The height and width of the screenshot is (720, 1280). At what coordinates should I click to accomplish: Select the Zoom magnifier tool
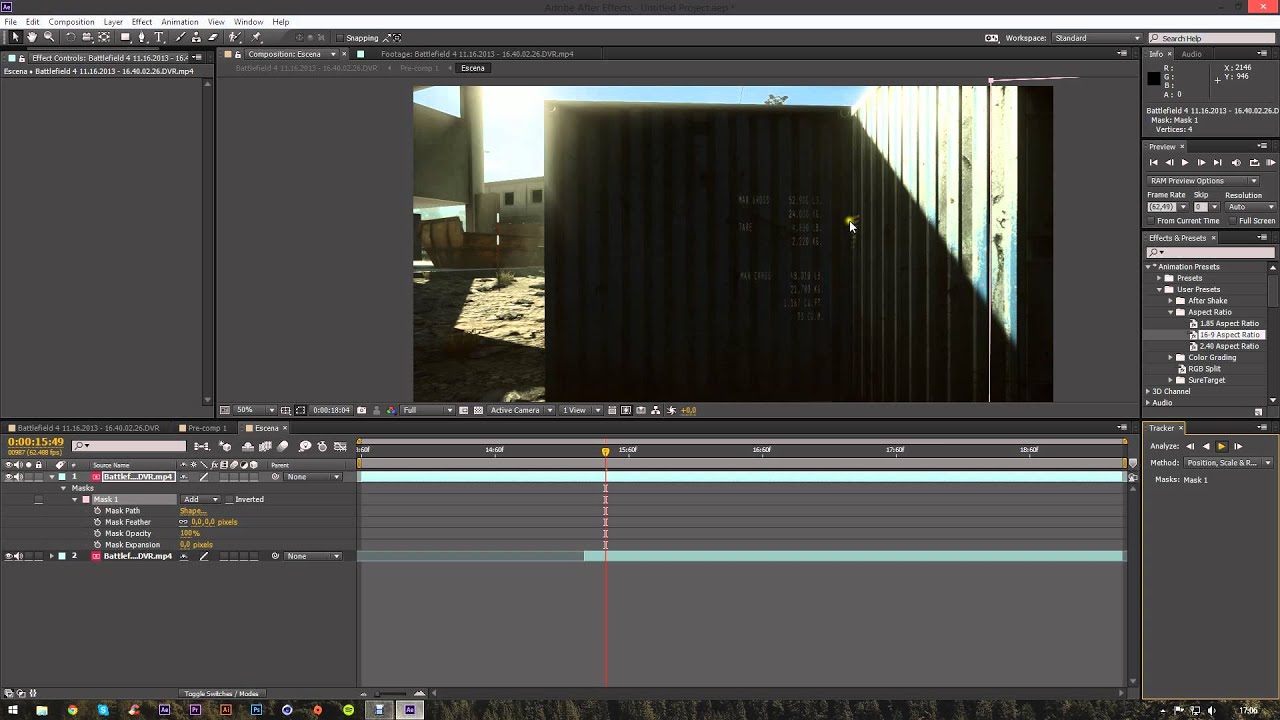pyautogui.click(x=49, y=37)
